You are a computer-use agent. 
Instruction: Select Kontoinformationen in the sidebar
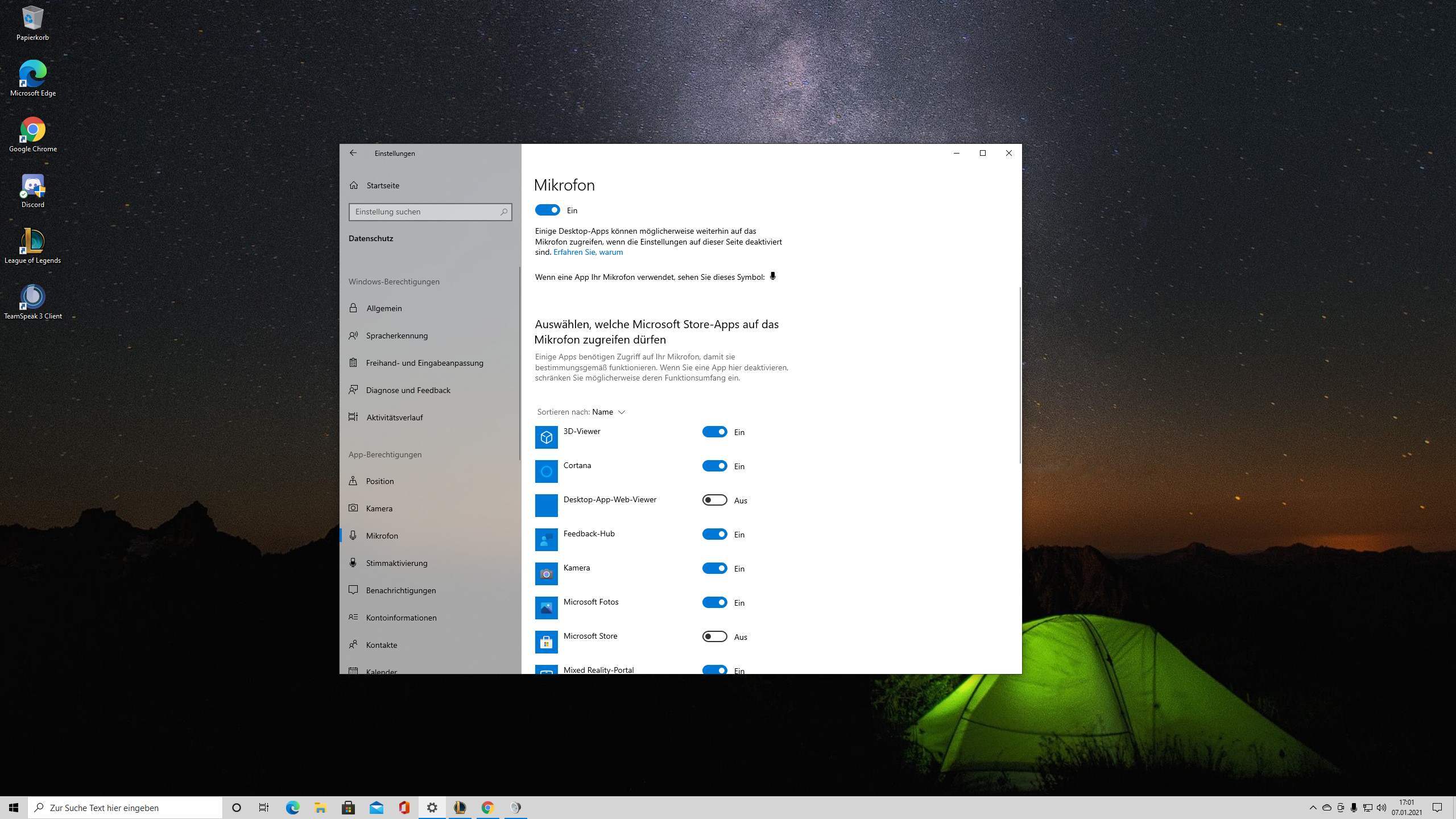pos(401,617)
